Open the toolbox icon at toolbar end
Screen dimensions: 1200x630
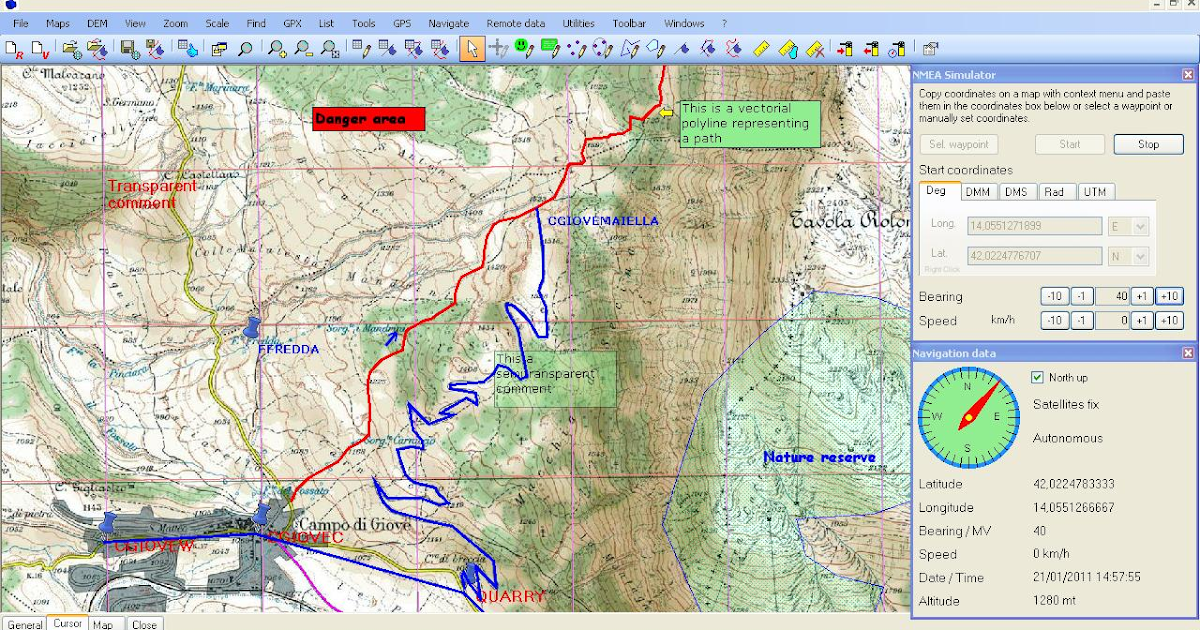click(929, 47)
